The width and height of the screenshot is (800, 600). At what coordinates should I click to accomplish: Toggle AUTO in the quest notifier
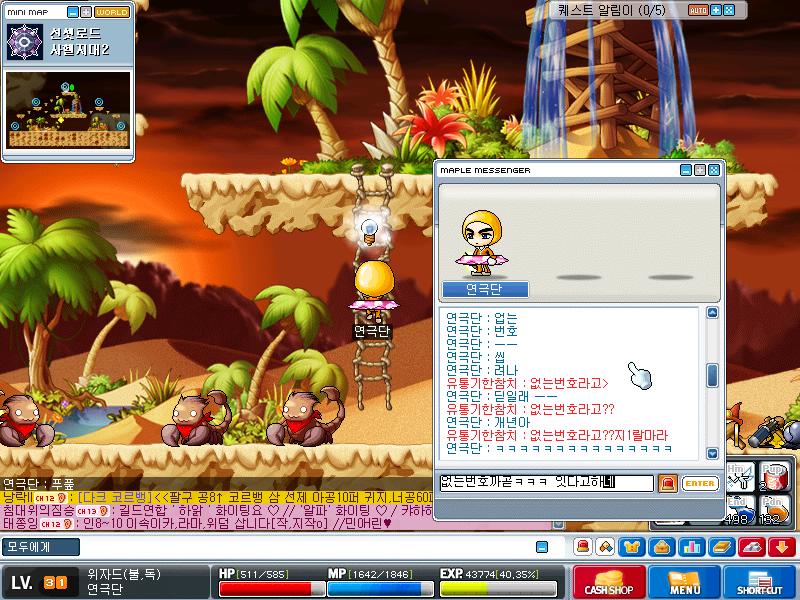coord(698,10)
